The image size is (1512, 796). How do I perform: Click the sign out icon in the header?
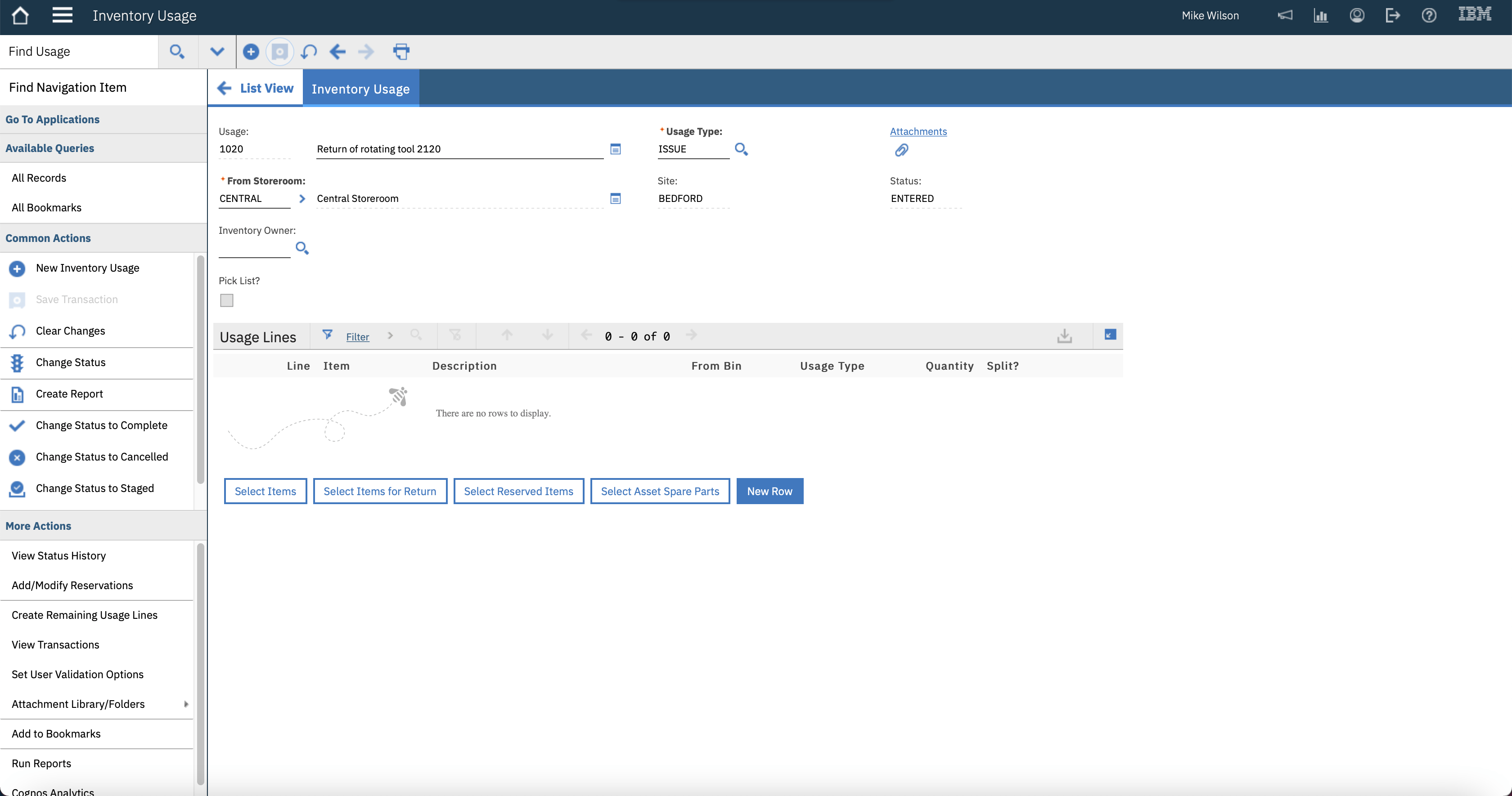click(1392, 15)
